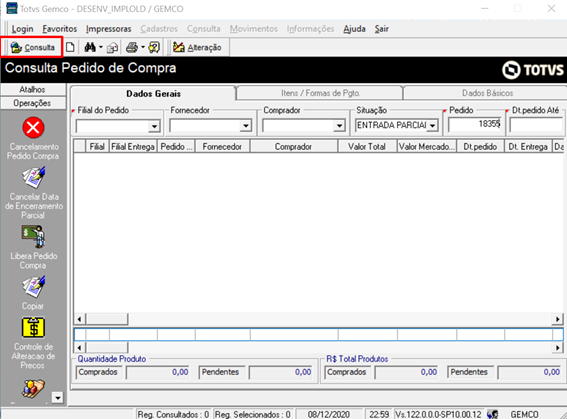Image resolution: width=567 pixels, height=419 pixels.
Task: Click the Controle de Alteracao de Precos icon
Action: point(33,328)
